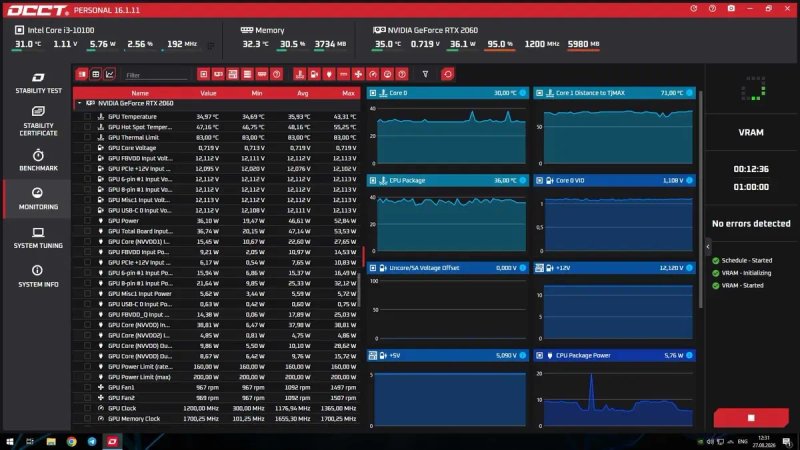Collapse NVIDIA GeForce RTX 2060 sensor group

[80, 103]
